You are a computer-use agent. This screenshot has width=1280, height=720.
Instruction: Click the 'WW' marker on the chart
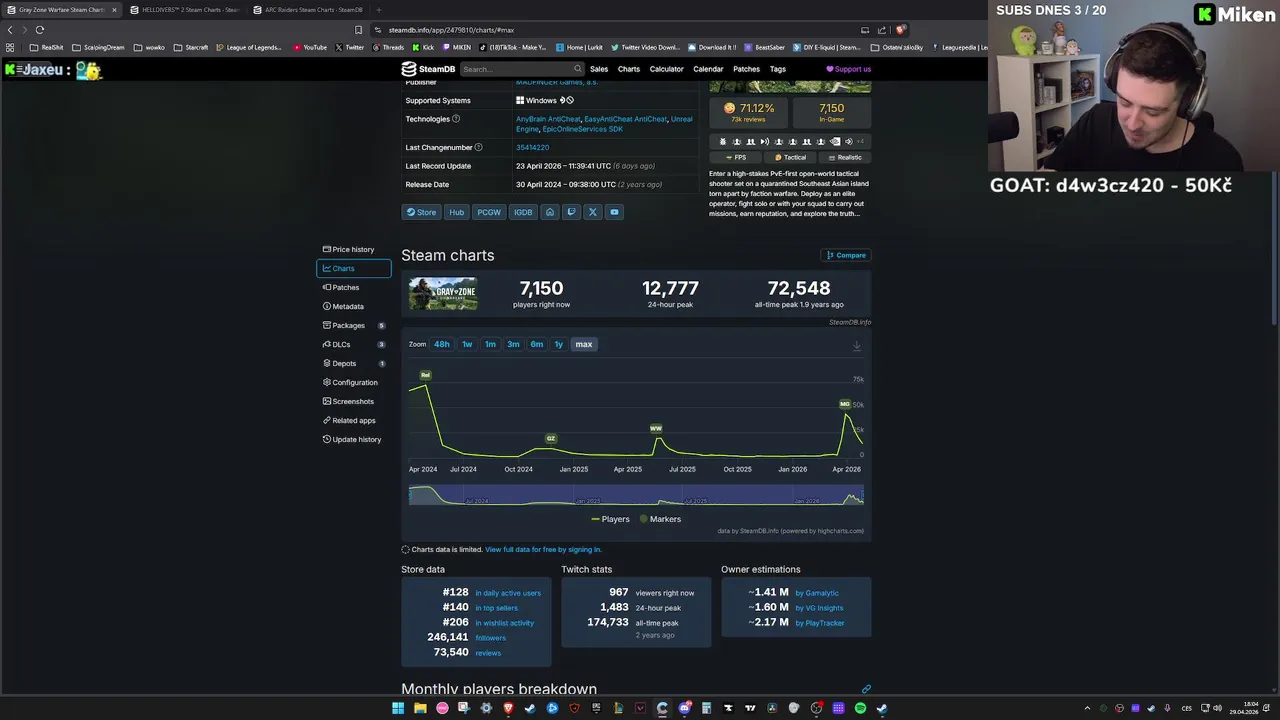click(656, 428)
